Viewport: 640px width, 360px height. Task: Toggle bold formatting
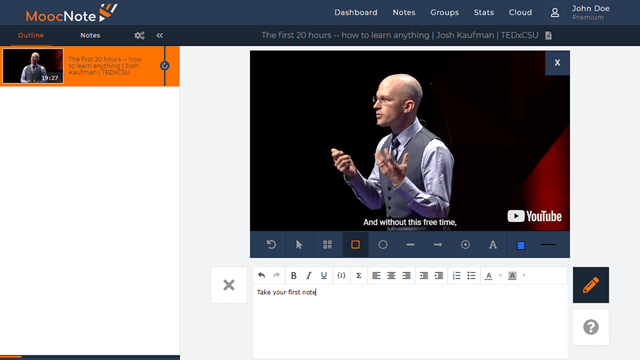(x=293, y=276)
